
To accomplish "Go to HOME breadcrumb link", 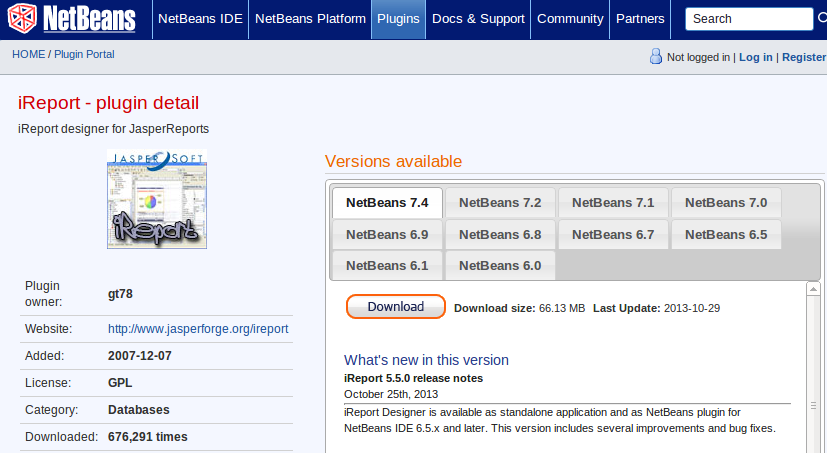I will tap(28, 54).
